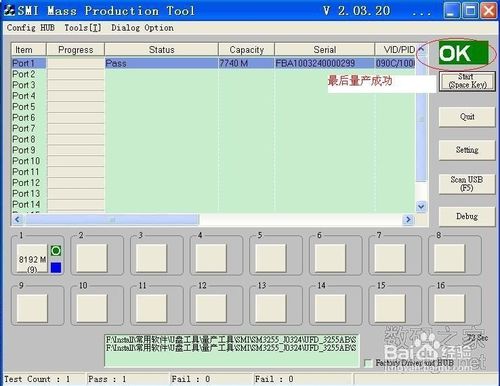
Task: Click the green OK status indicator
Action: click(463, 53)
